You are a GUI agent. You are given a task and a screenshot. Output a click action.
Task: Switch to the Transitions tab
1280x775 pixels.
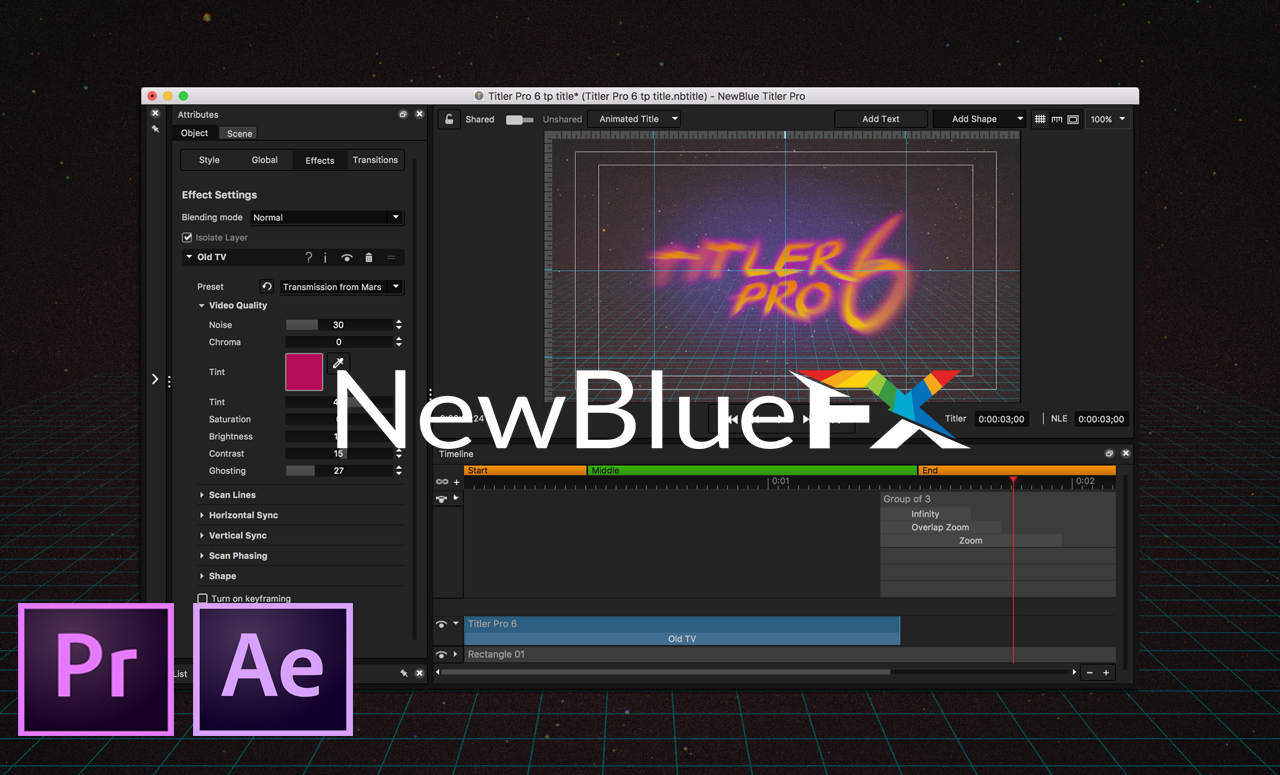pos(375,159)
